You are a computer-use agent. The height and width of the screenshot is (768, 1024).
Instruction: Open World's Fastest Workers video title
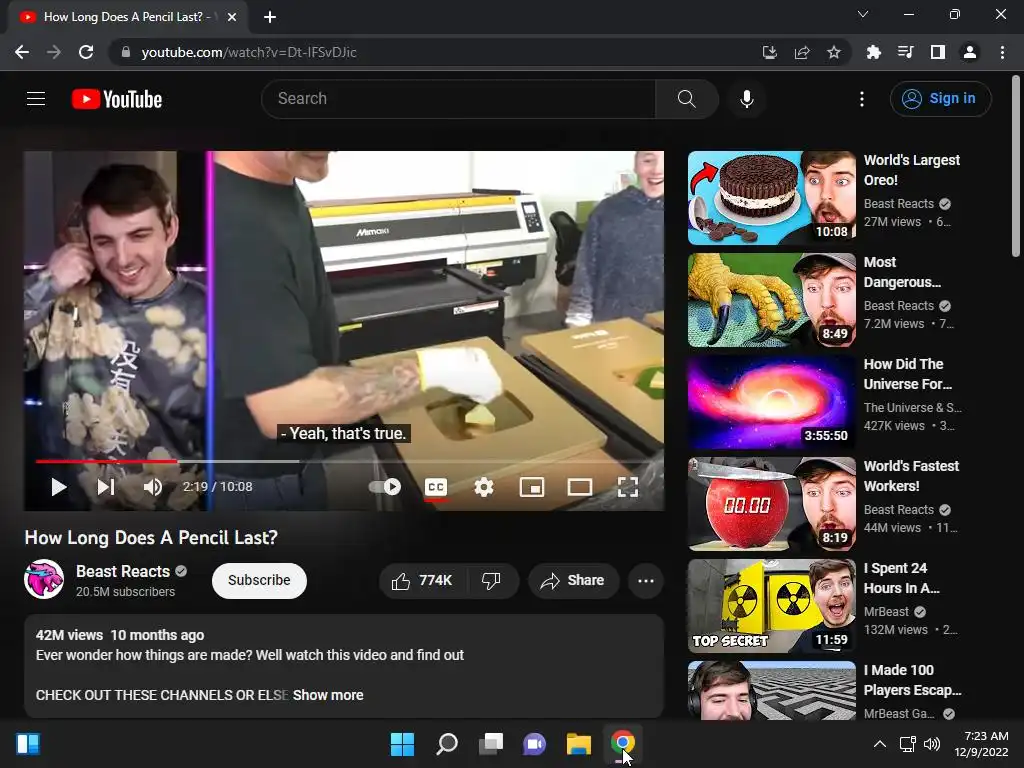pyautogui.click(x=912, y=476)
